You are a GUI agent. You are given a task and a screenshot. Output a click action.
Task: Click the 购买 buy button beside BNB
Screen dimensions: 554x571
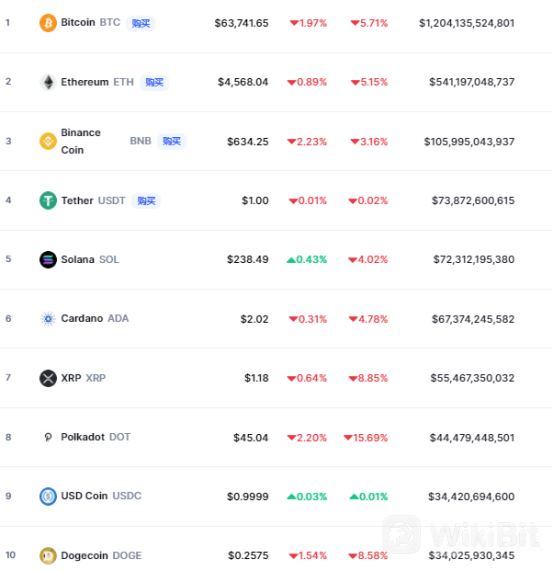click(172, 141)
